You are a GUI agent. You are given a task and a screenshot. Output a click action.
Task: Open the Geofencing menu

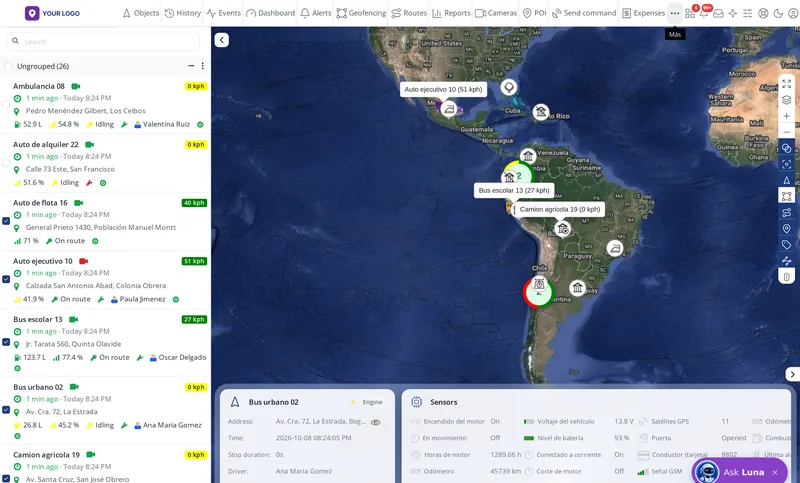pyautogui.click(x=361, y=13)
